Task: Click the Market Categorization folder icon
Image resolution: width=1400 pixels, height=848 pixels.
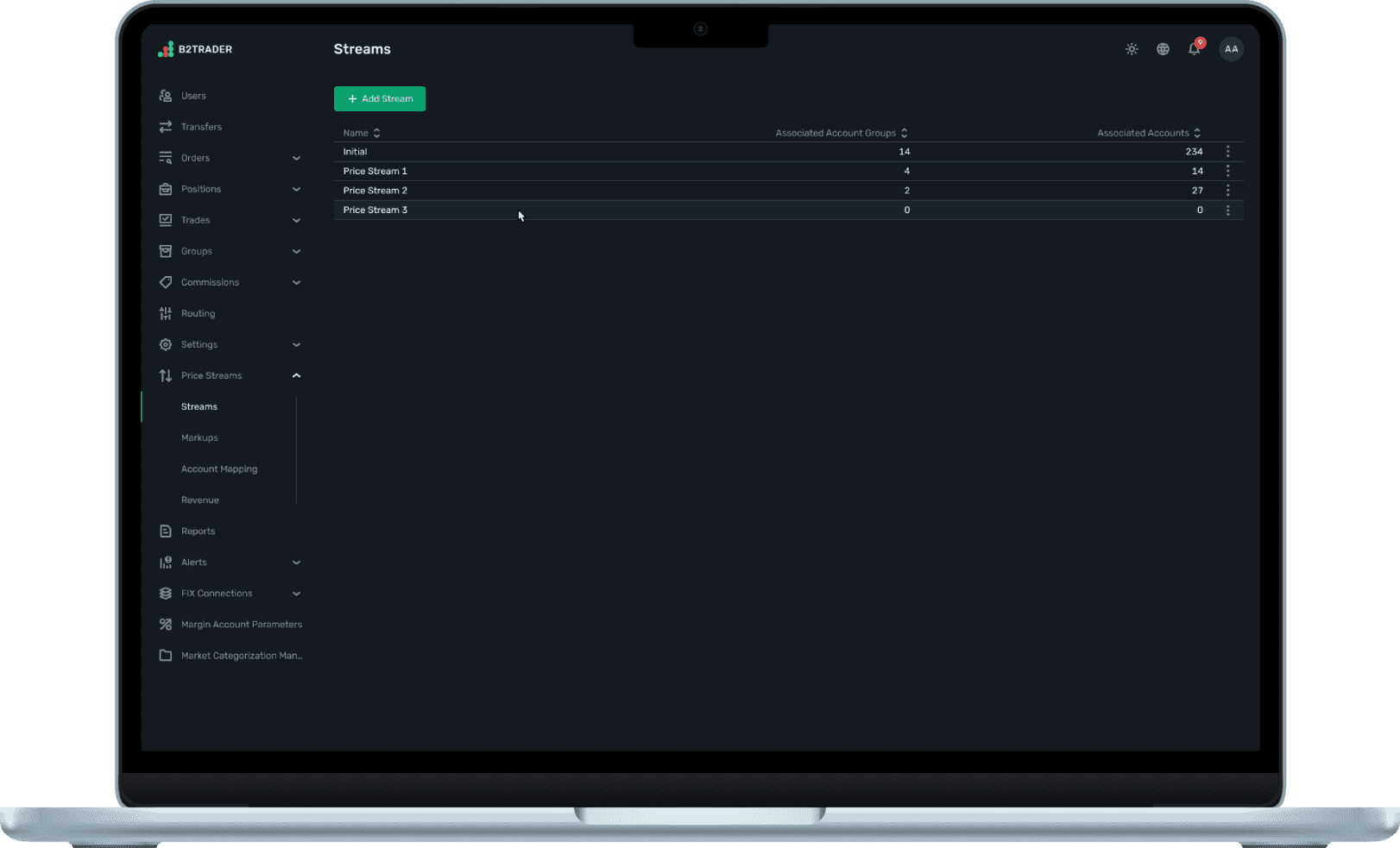Action: (x=166, y=656)
